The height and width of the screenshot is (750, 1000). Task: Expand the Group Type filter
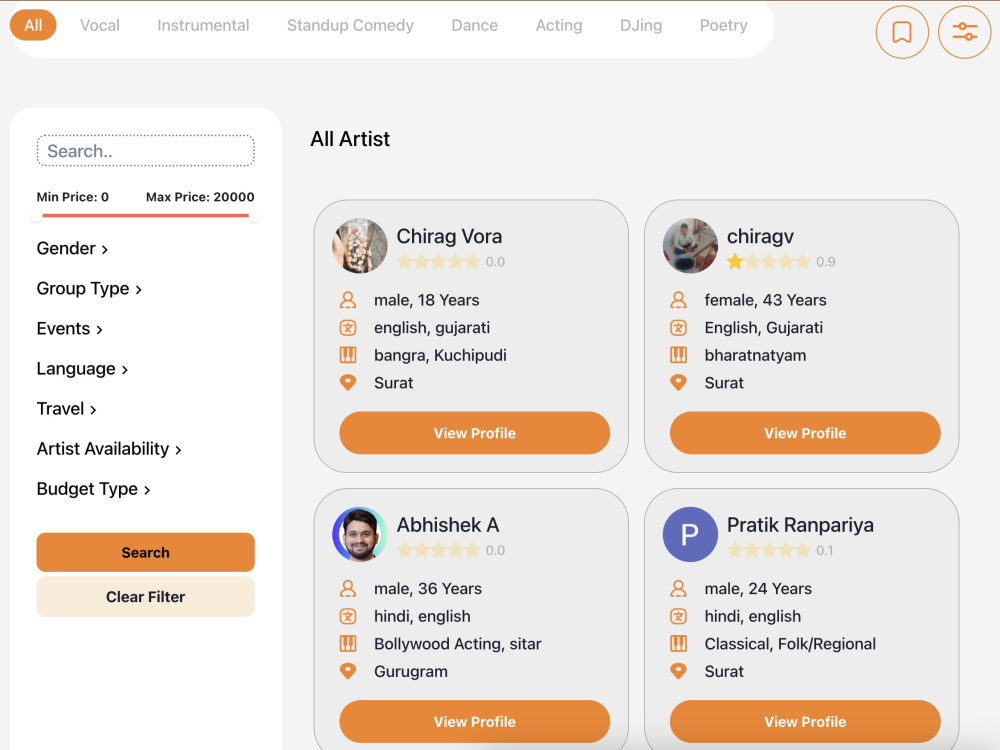(89, 289)
